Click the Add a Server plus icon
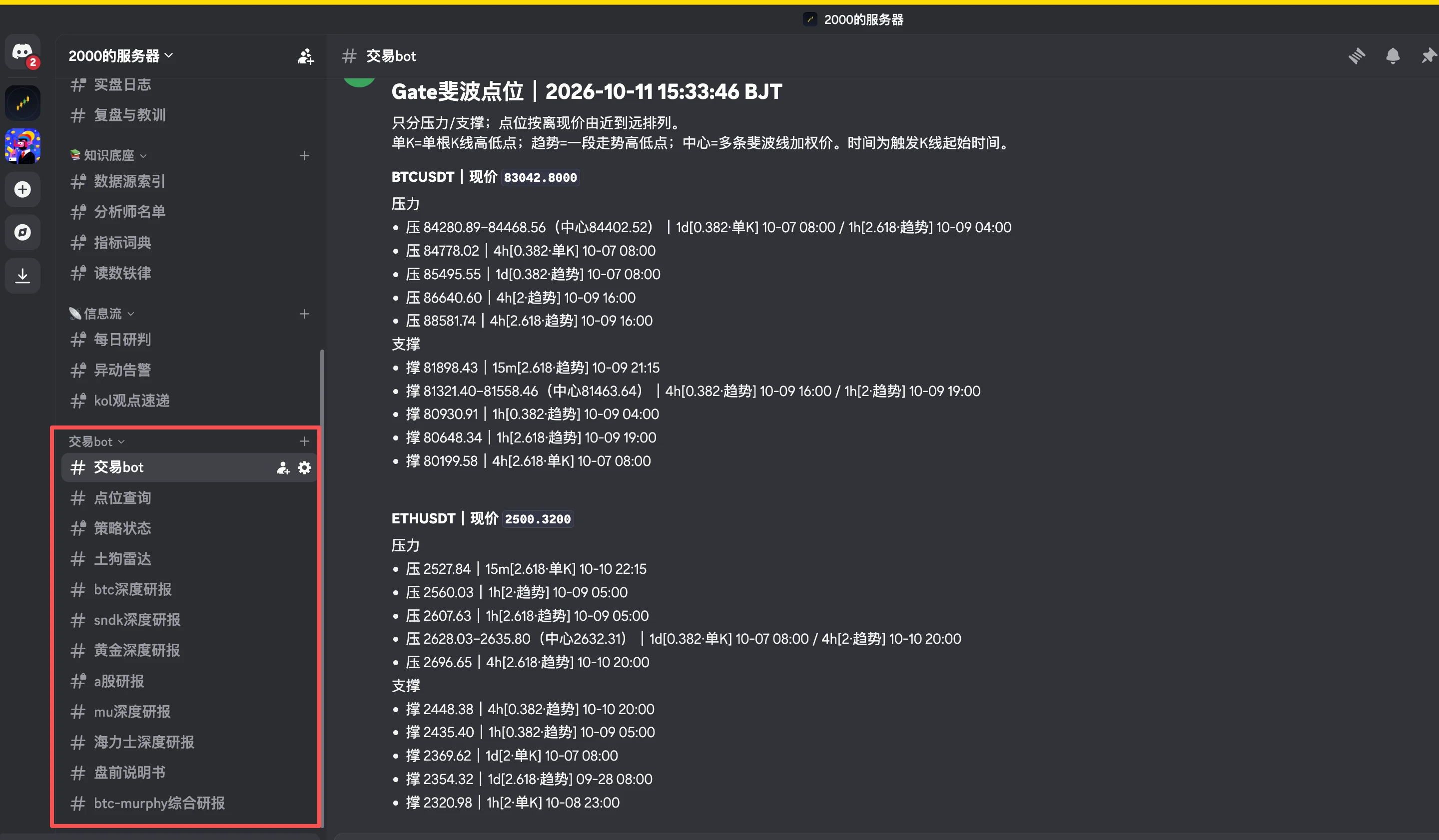This screenshot has width=1439, height=840. coord(22,189)
